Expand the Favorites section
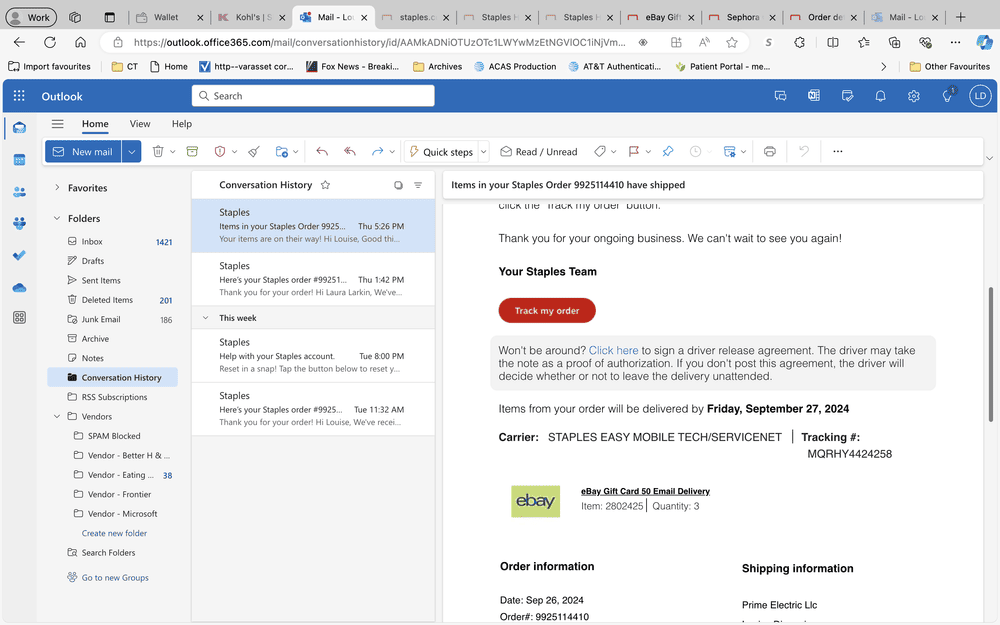The image size is (1000, 625). (57, 188)
